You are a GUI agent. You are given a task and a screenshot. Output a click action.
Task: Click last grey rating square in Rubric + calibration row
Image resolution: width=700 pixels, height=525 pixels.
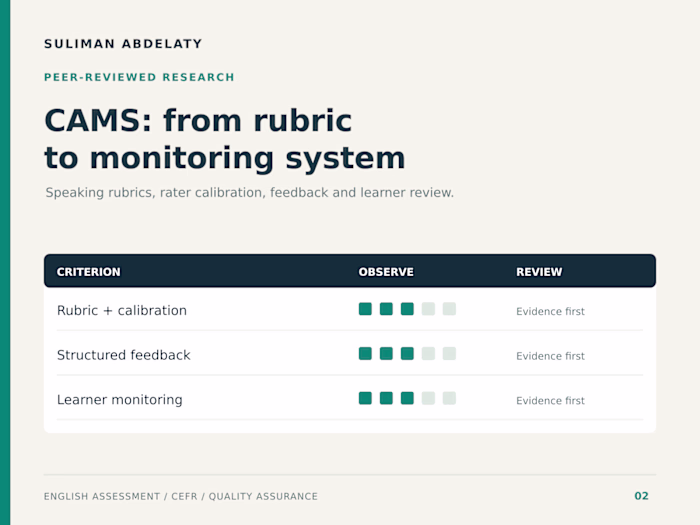pos(449,309)
